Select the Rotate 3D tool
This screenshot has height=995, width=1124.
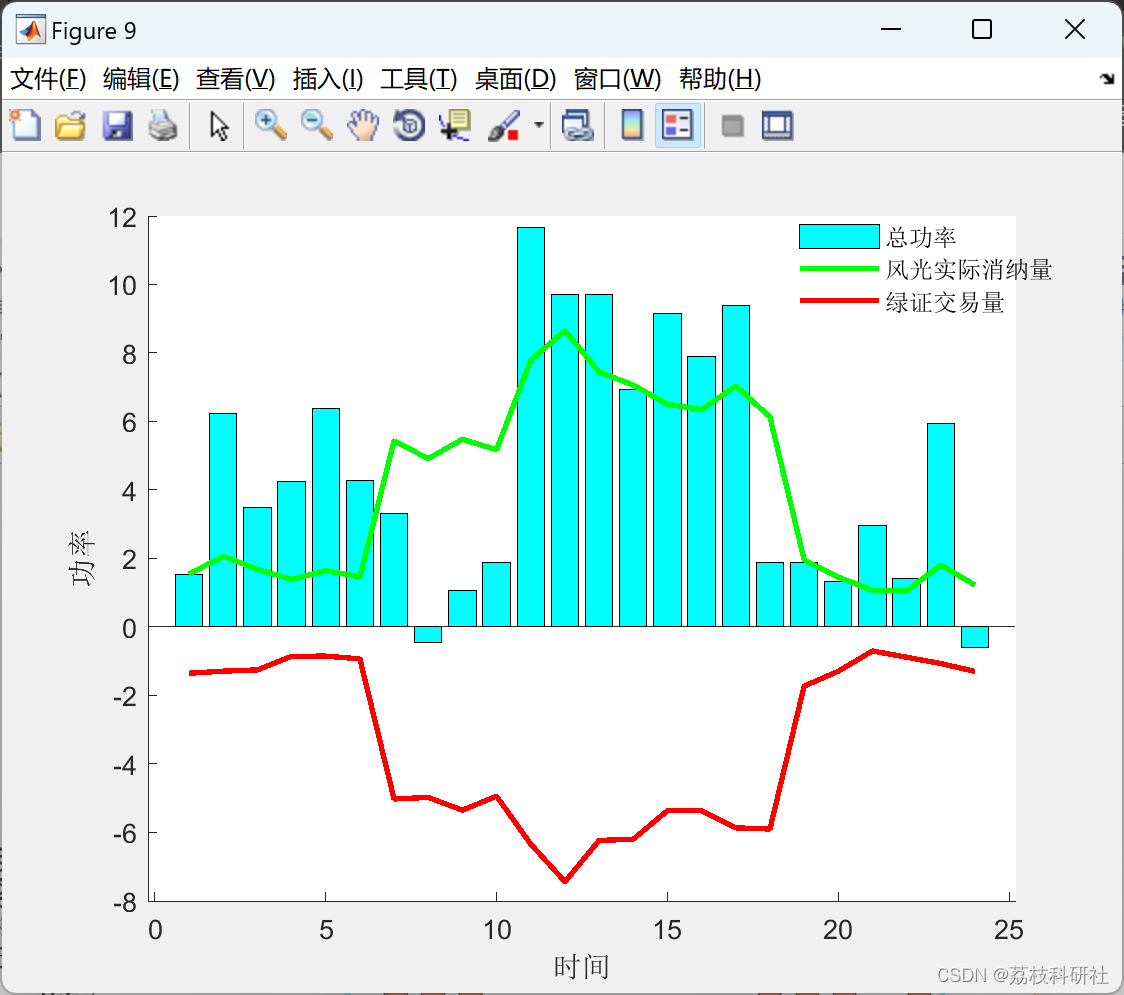(x=409, y=125)
